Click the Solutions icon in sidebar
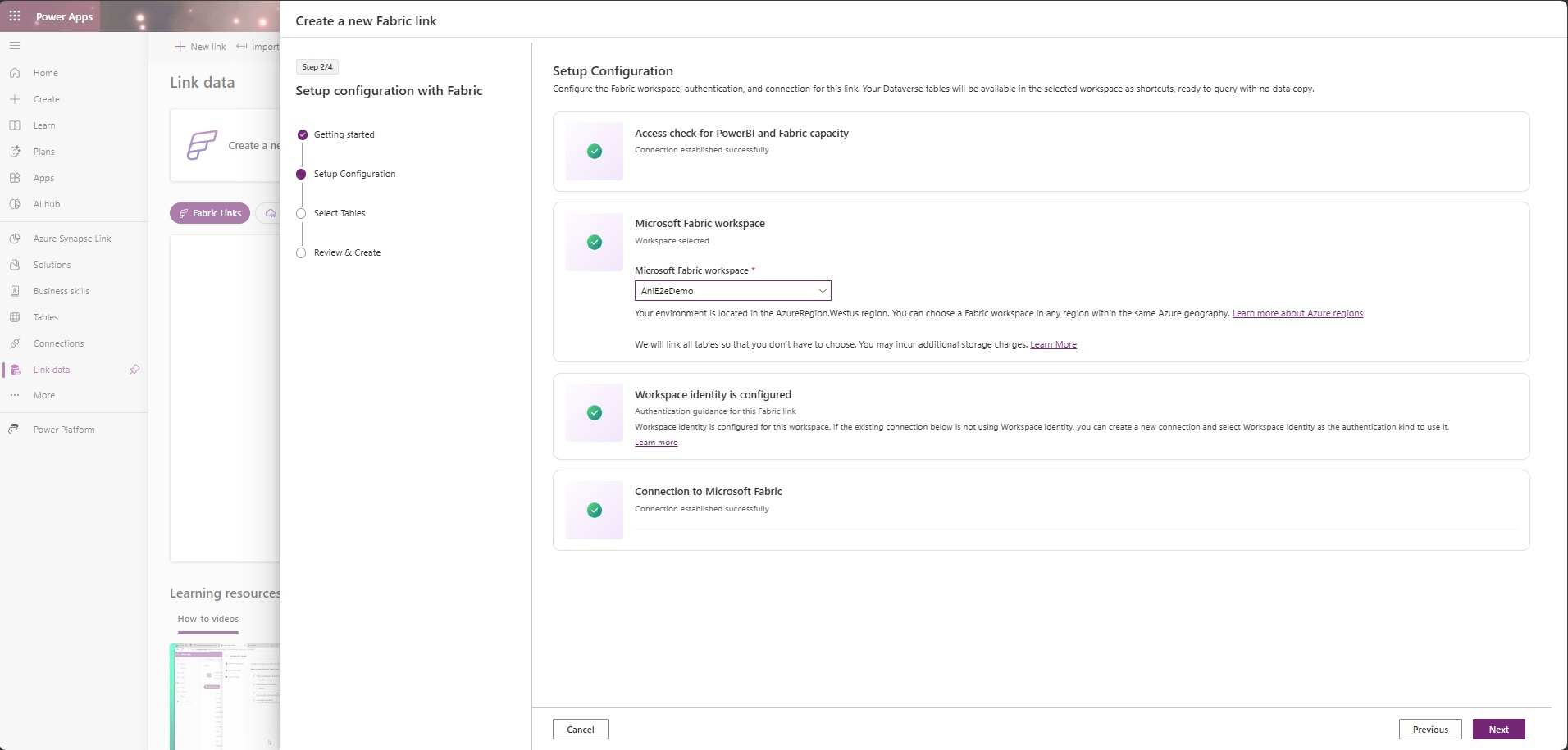This screenshot has width=1568, height=750. click(15, 265)
